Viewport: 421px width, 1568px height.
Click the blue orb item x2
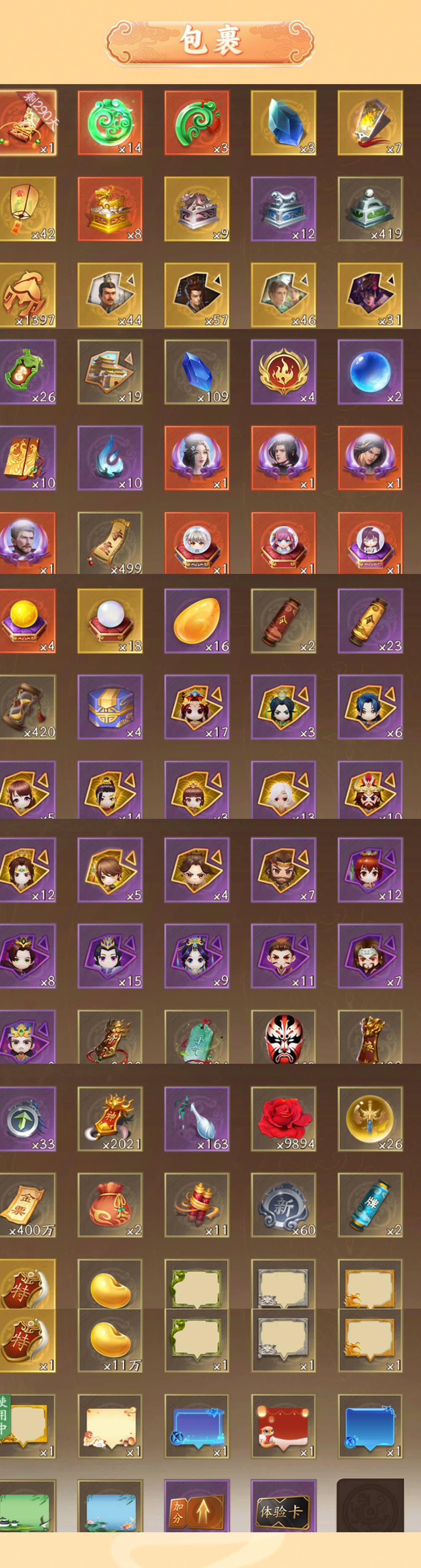point(370,372)
